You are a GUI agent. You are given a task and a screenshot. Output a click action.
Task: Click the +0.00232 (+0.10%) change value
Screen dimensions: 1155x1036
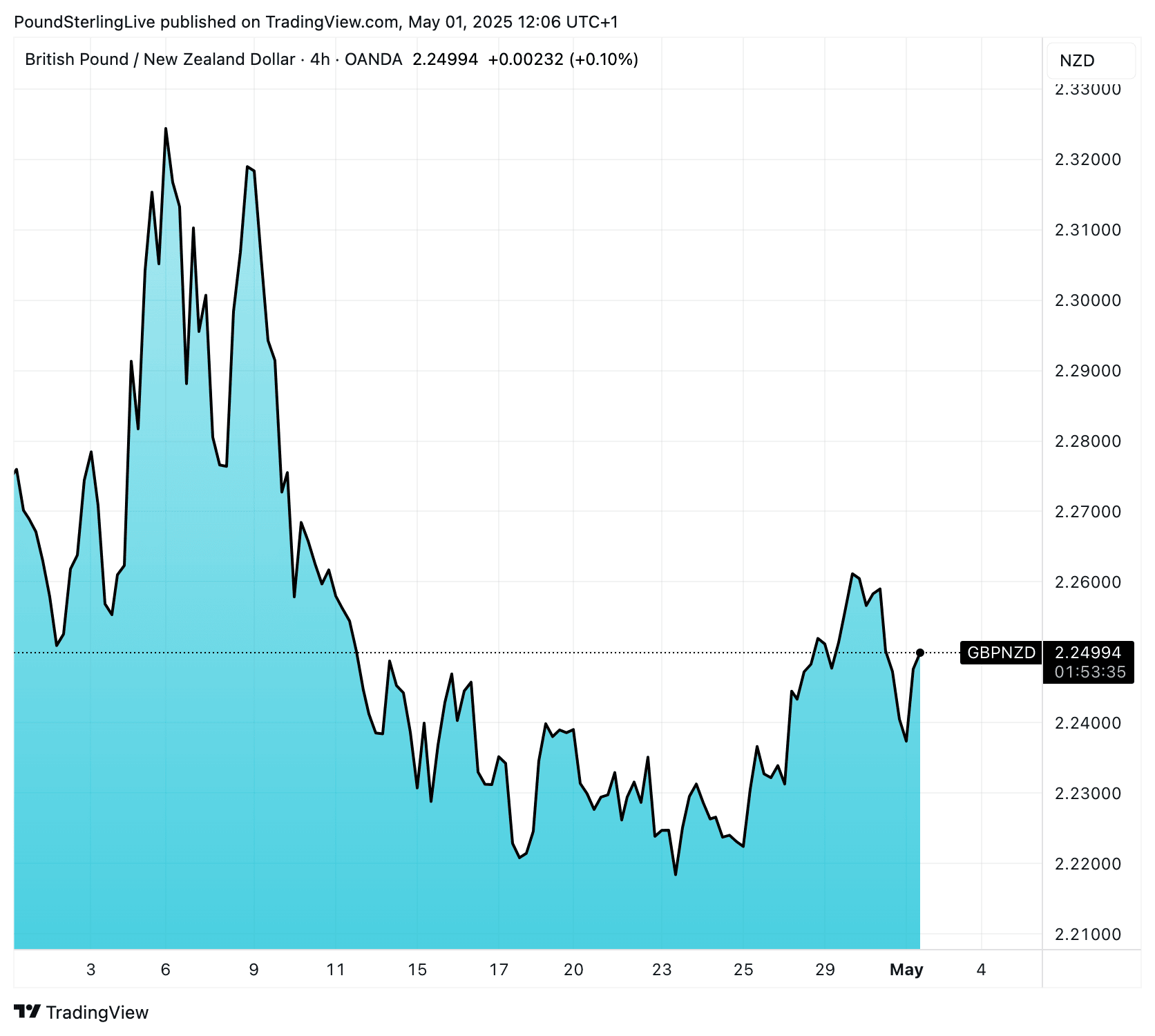[x=562, y=59]
